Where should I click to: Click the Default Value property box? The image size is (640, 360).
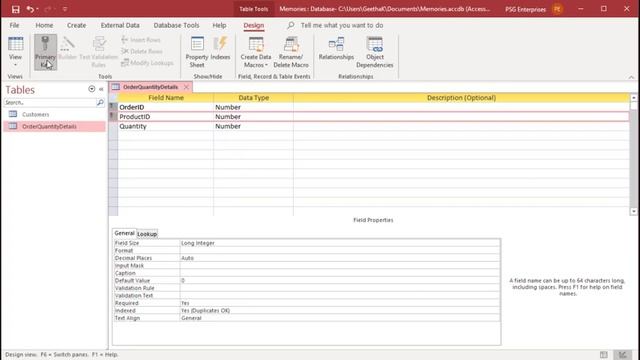coord(340,280)
